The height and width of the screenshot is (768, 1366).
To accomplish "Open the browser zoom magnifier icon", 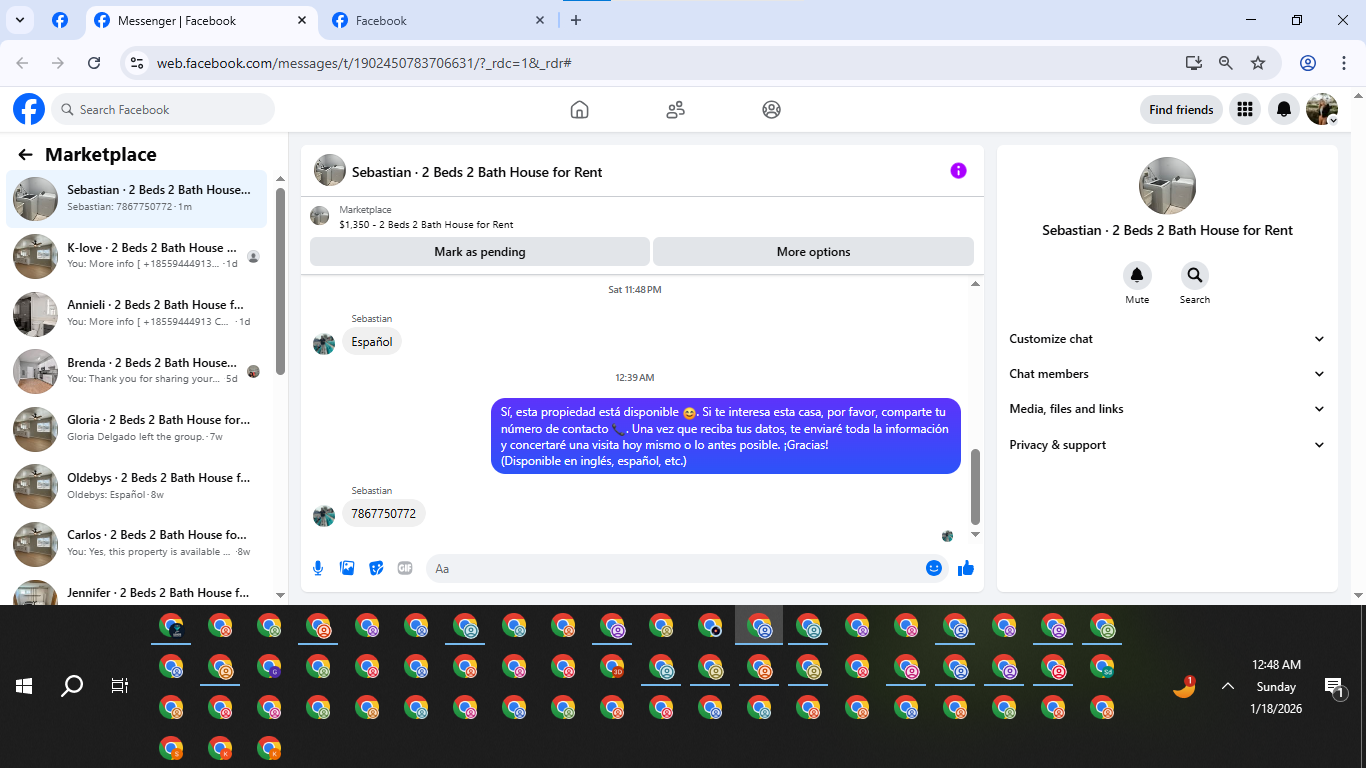I will click(x=1225, y=63).
